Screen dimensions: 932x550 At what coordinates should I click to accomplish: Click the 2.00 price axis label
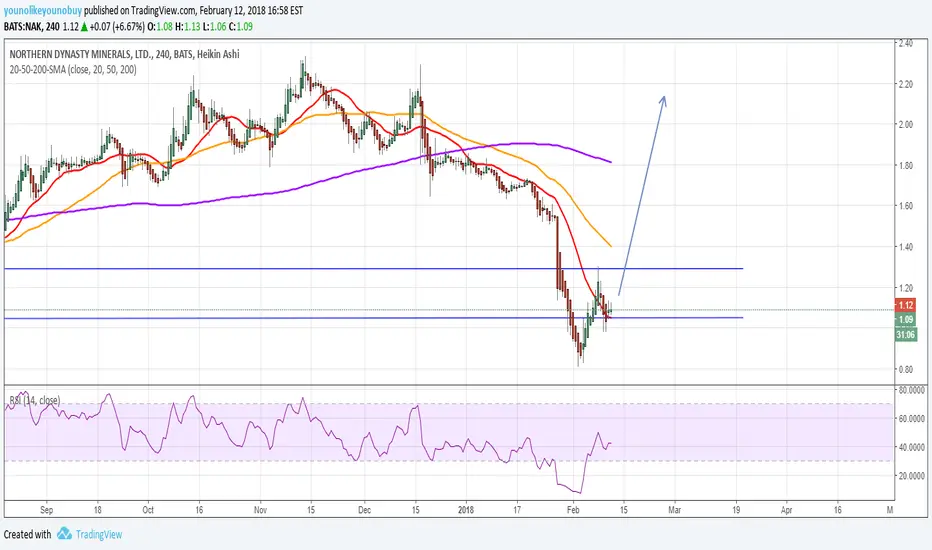coord(905,124)
